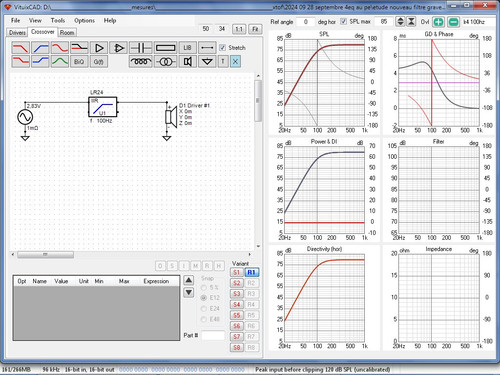Add a ground symbol

207,61
